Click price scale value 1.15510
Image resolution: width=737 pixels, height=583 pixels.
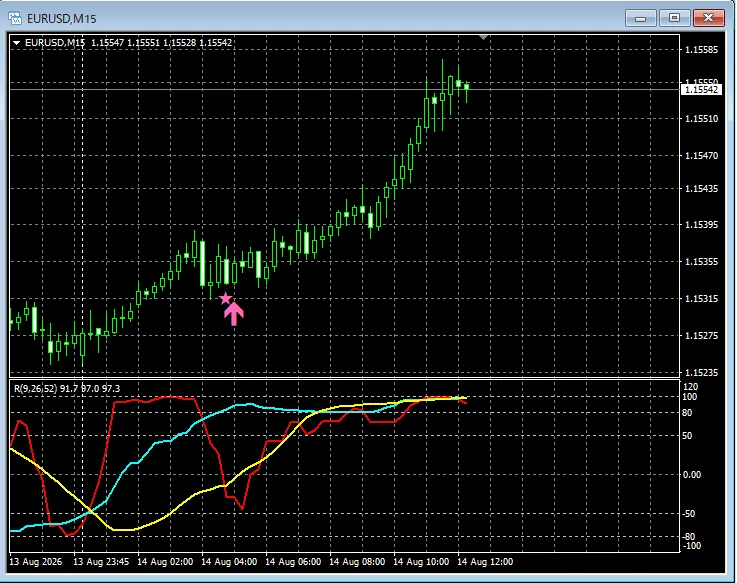pos(701,118)
